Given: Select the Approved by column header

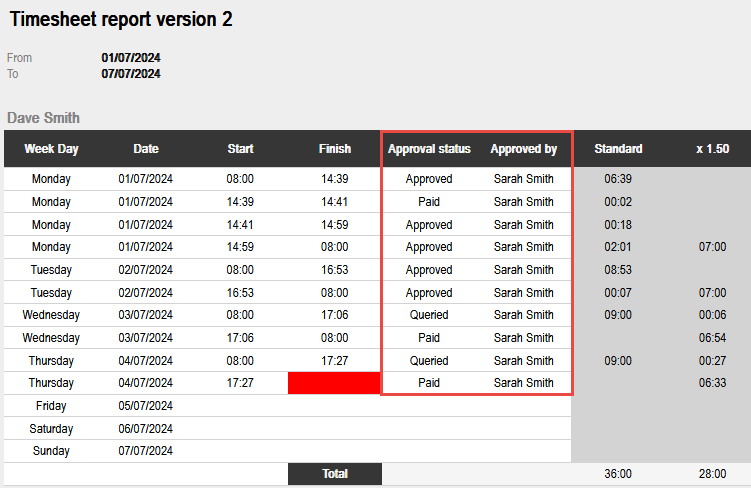Looking at the screenshot, I should click(523, 149).
